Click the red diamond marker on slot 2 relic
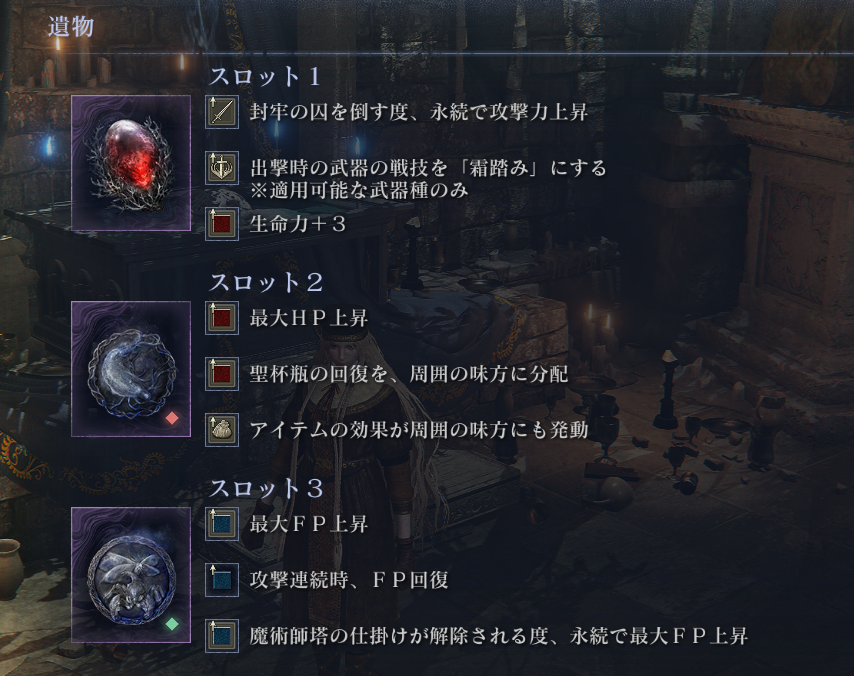 (172, 418)
